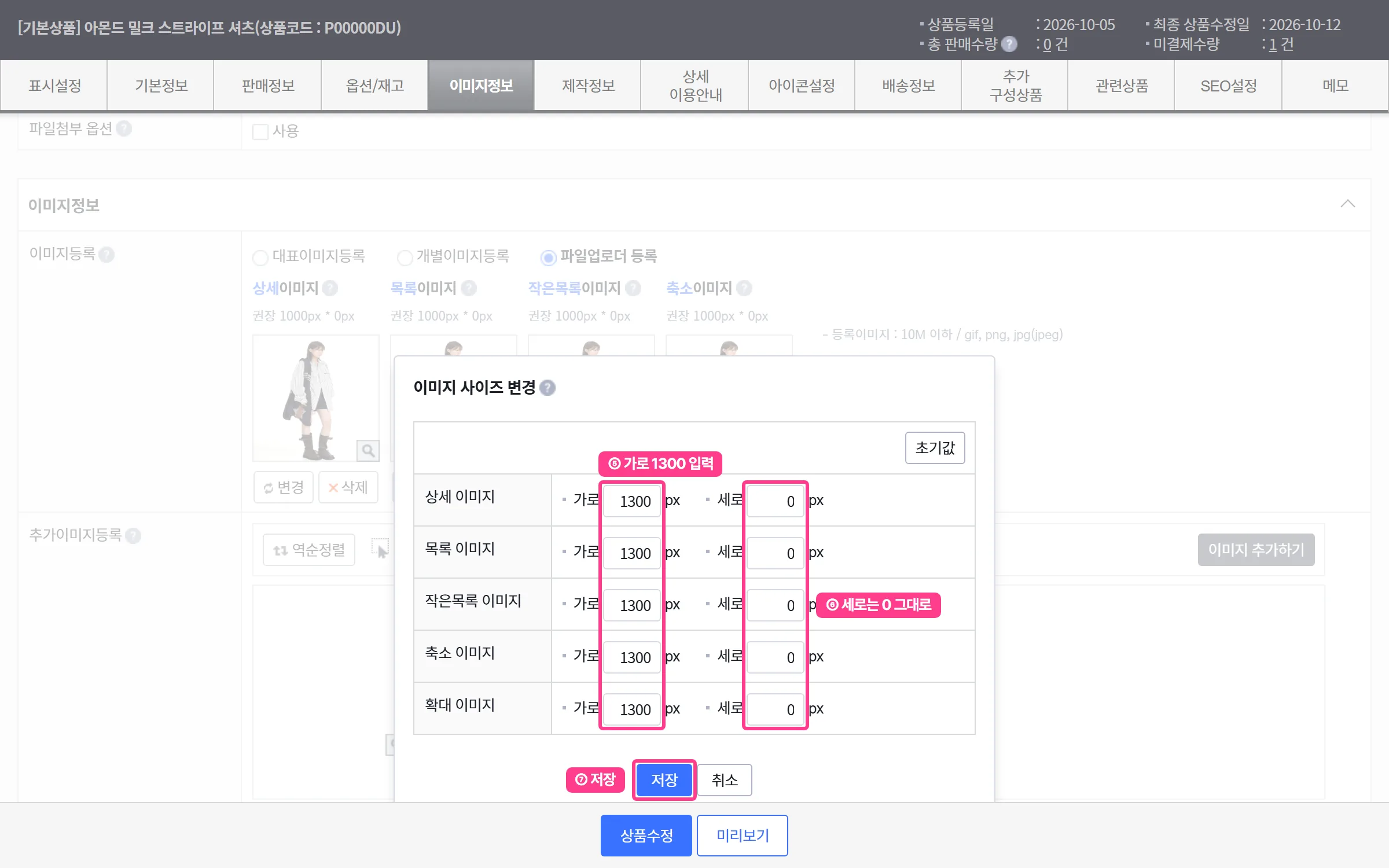The width and height of the screenshot is (1389, 868).
Task: Click the selection cursor icon next to 역순정렬
Action: point(380,549)
